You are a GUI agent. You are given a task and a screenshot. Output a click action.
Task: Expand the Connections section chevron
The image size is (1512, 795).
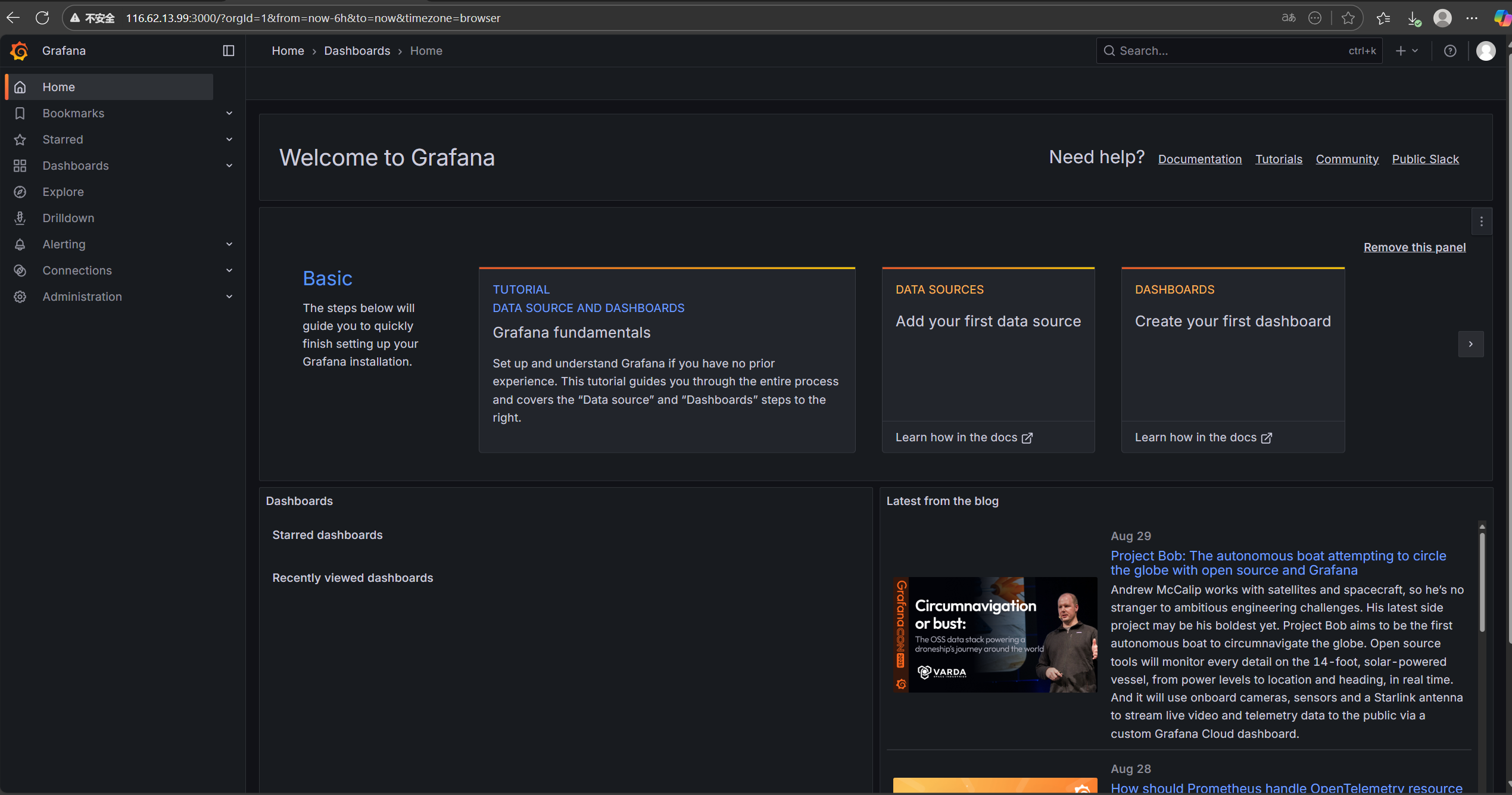[x=229, y=270]
